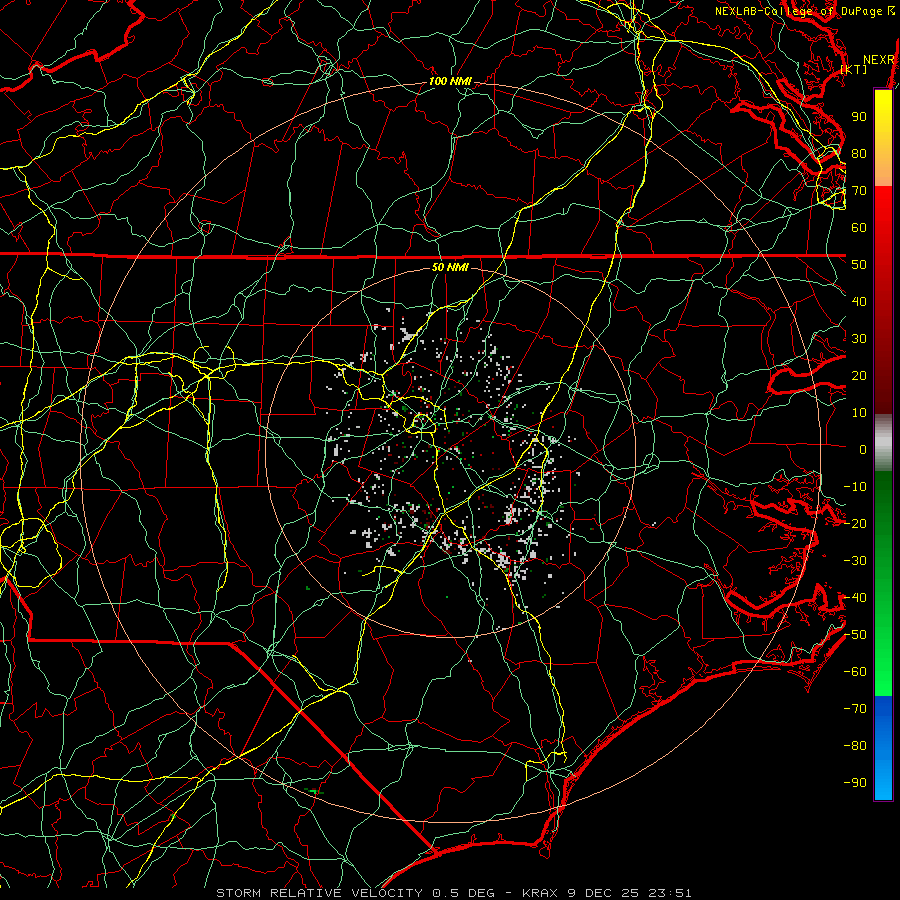The width and height of the screenshot is (900, 900).
Task: Pick the bright green band near -60
Action: [883, 677]
